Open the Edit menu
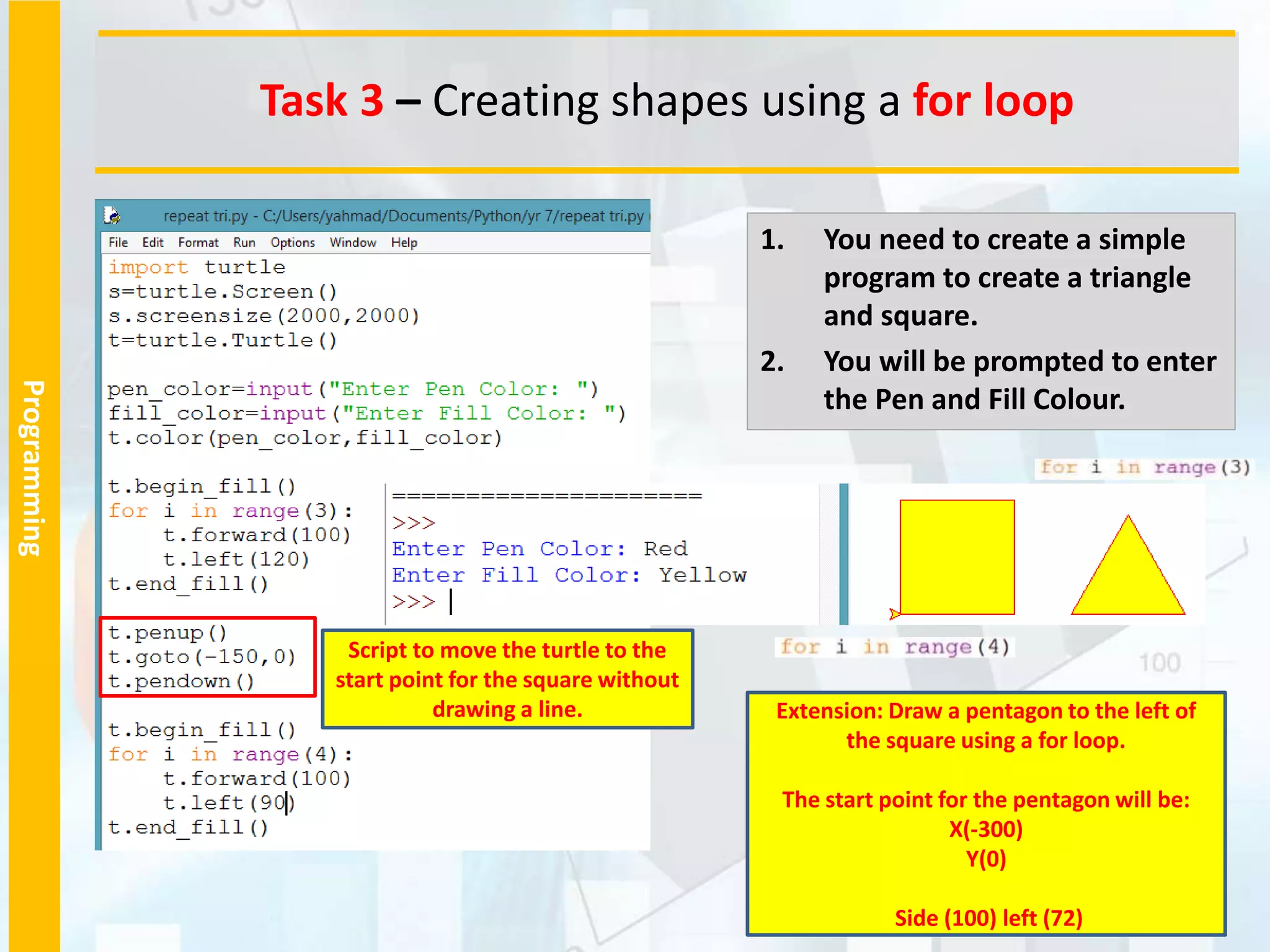This screenshot has width=1270, height=952. [153, 242]
